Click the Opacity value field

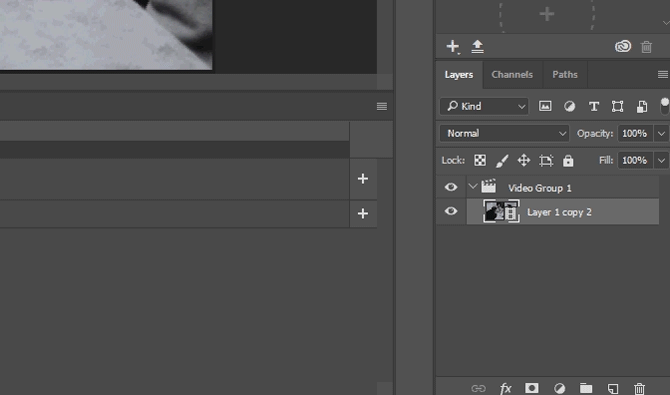(635, 133)
